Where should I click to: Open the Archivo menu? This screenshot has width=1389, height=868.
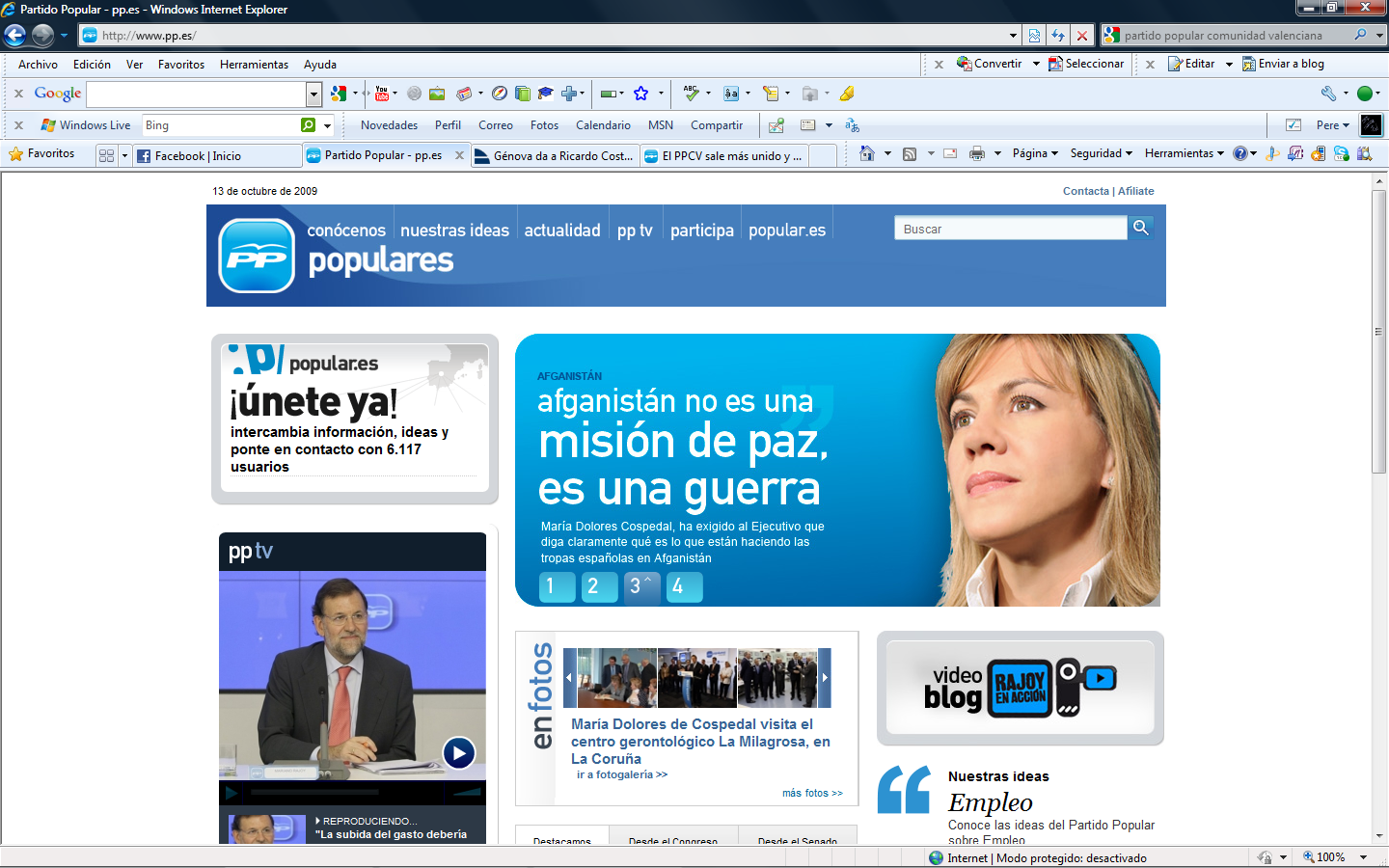point(38,65)
